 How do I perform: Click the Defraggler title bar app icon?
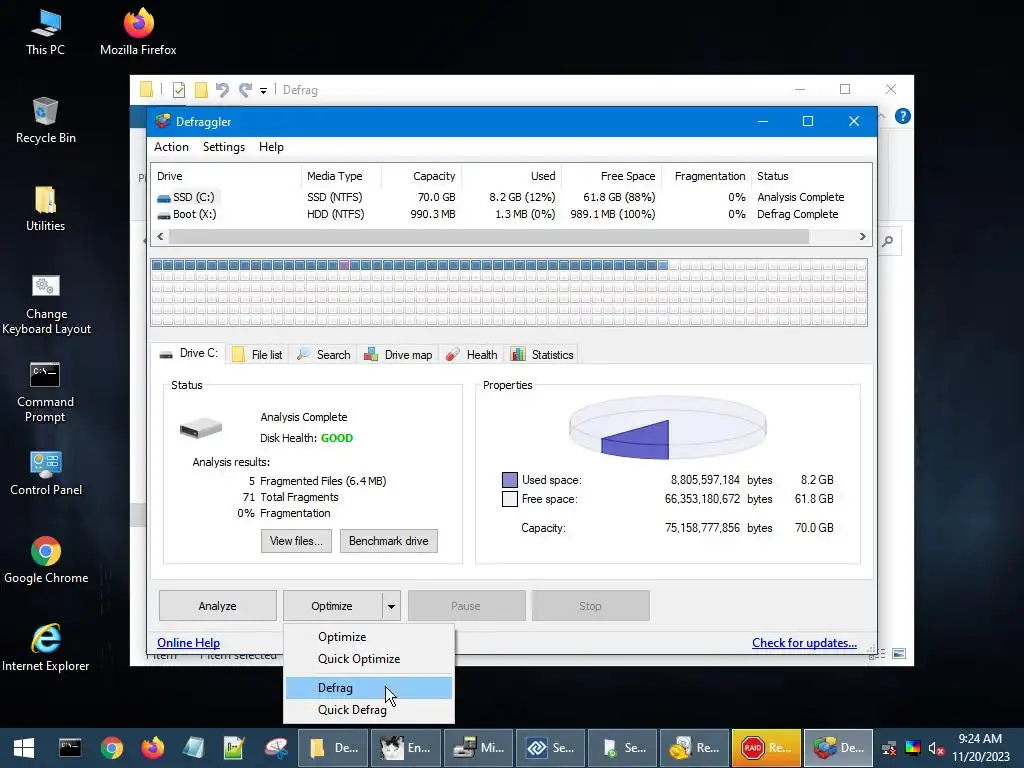(163, 121)
